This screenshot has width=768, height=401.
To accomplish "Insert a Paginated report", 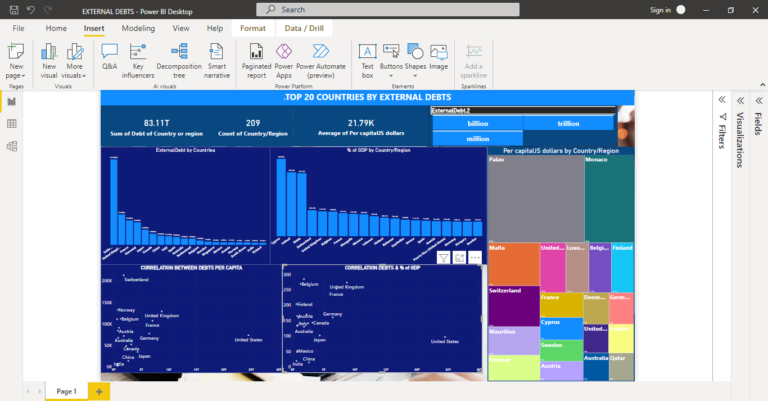I will coord(256,61).
